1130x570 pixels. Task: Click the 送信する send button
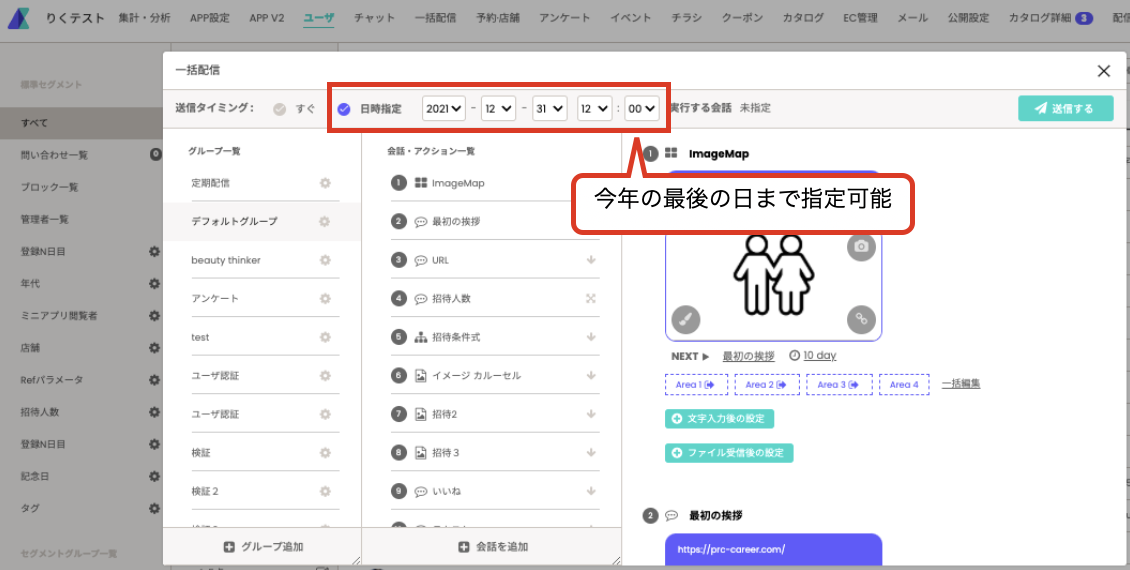[x=1065, y=109]
